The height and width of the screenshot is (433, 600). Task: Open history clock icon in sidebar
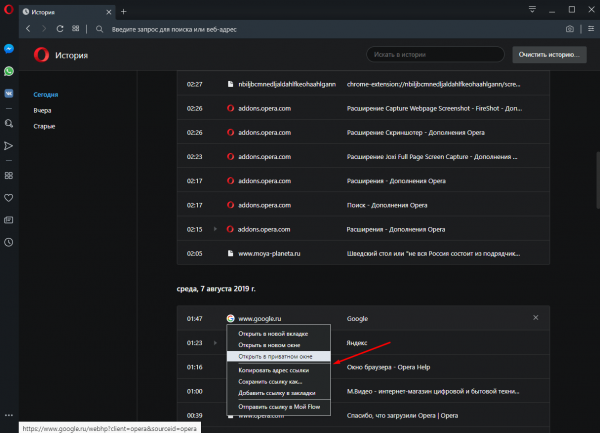(x=8, y=242)
